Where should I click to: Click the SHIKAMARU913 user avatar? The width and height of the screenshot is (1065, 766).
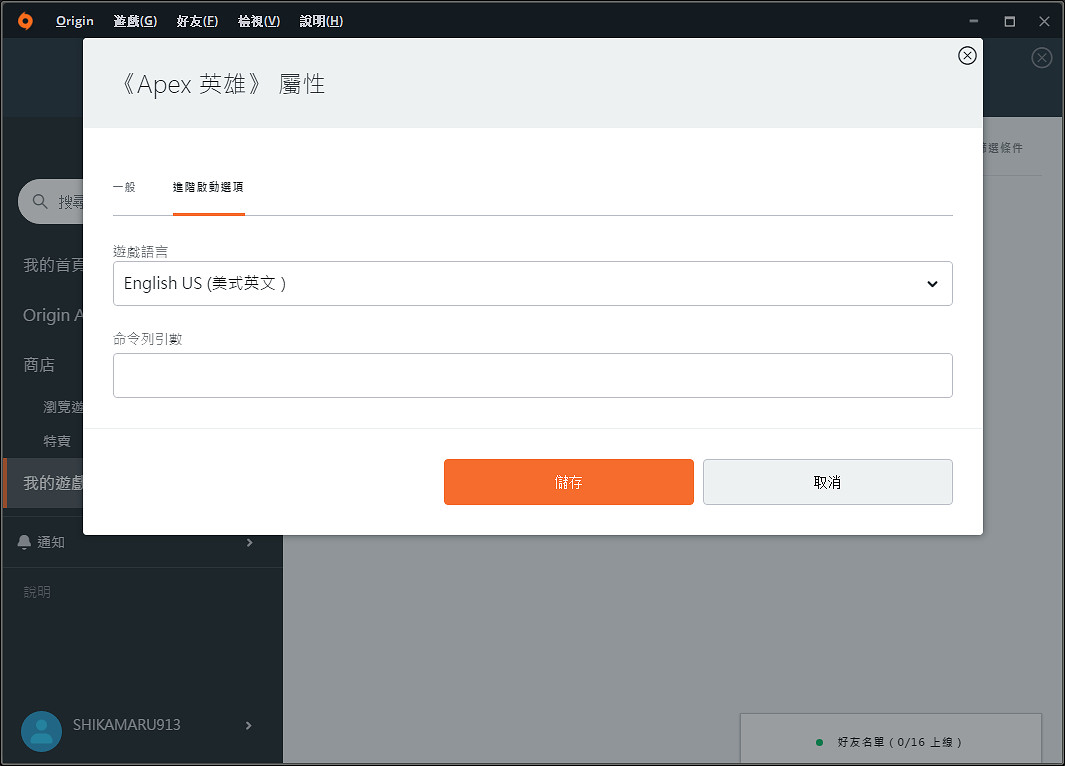pyautogui.click(x=41, y=731)
